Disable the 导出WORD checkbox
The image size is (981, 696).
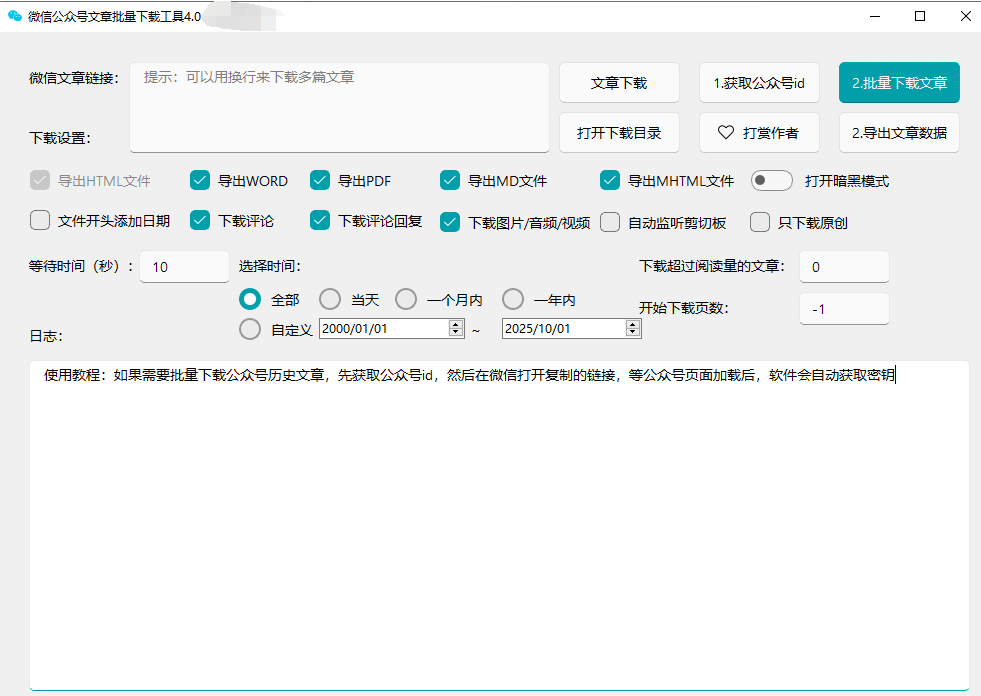pyautogui.click(x=199, y=180)
